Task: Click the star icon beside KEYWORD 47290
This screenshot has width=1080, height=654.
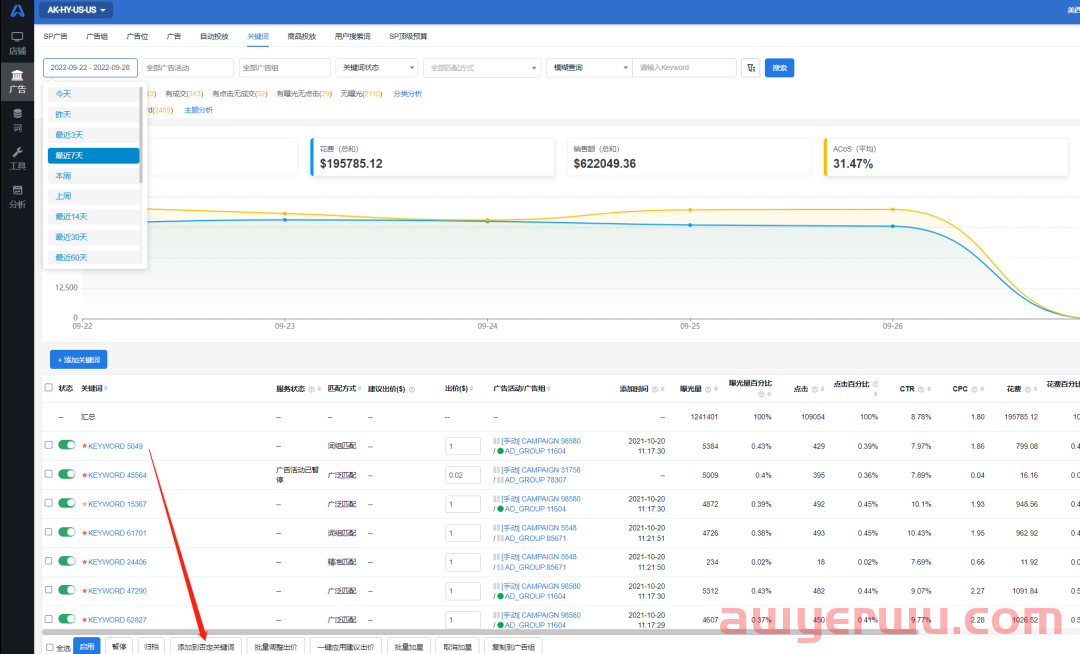Action: click(x=85, y=591)
